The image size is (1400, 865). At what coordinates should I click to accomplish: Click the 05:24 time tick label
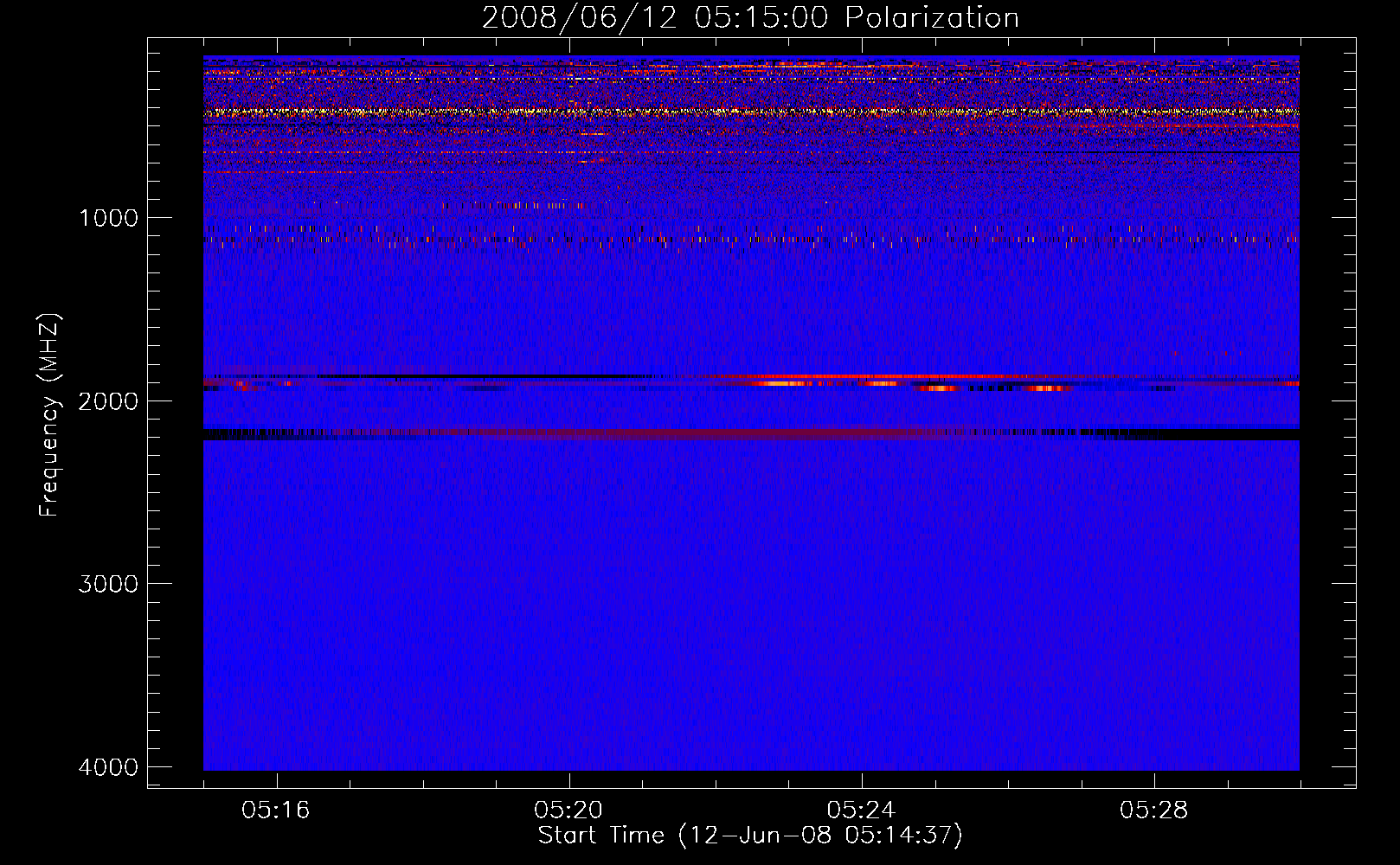(x=861, y=811)
